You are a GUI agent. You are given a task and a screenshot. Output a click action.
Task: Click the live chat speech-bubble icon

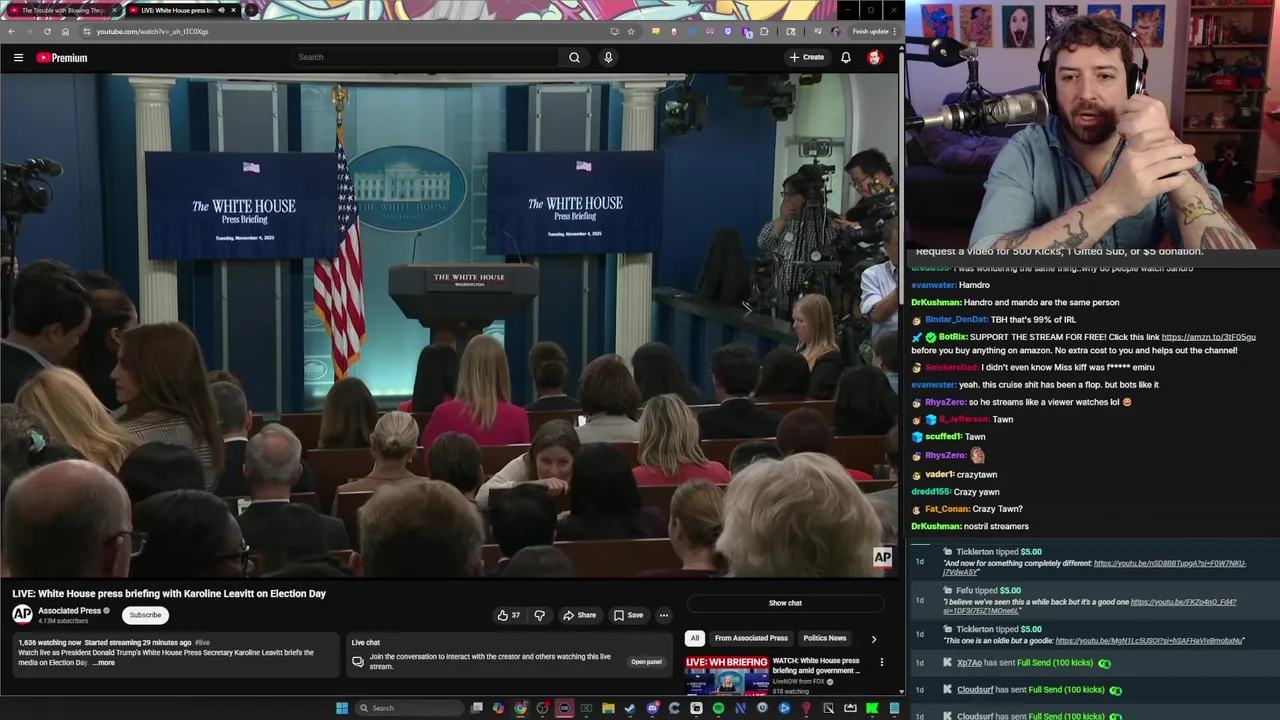pos(358,662)
